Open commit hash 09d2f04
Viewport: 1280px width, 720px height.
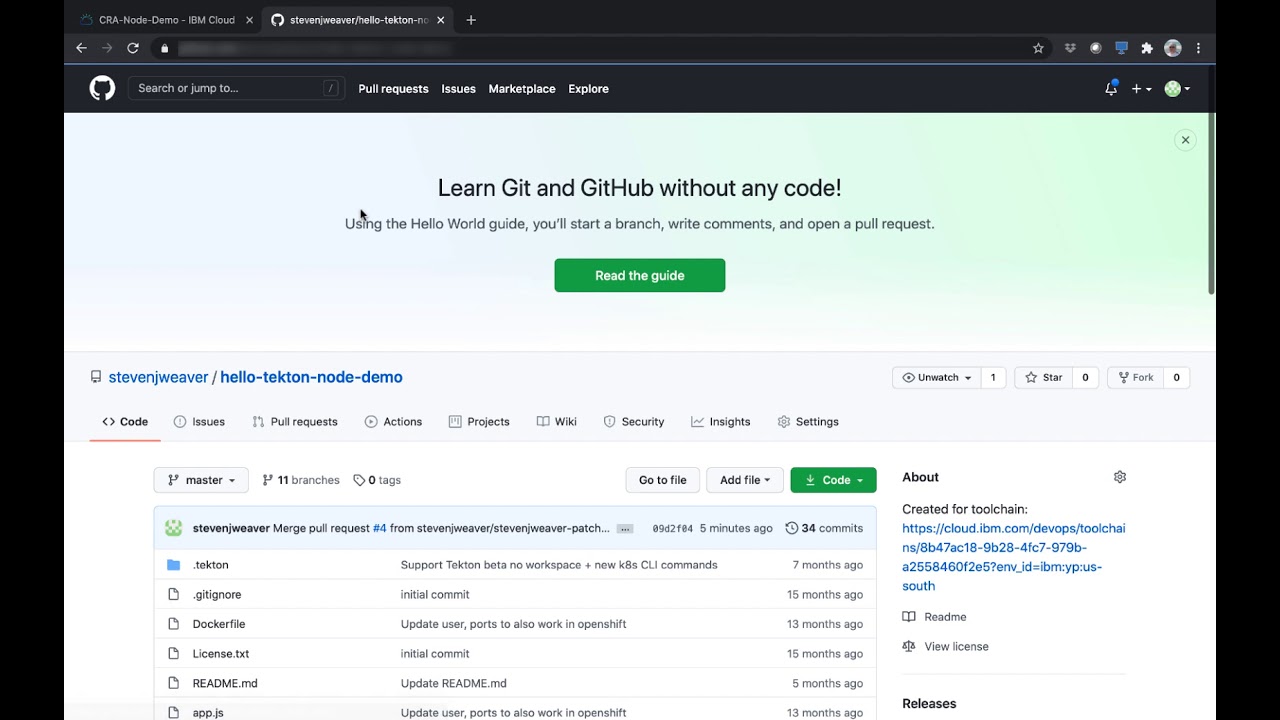click(672, 528)
